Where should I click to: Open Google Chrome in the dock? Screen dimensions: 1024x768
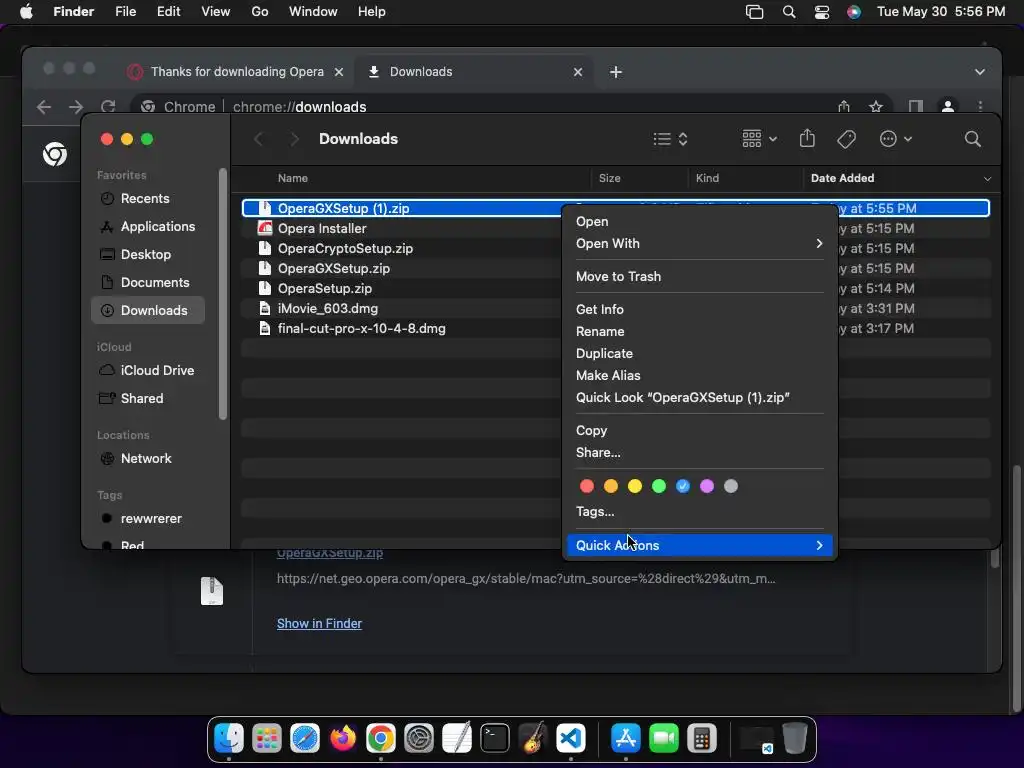(381, 739)
